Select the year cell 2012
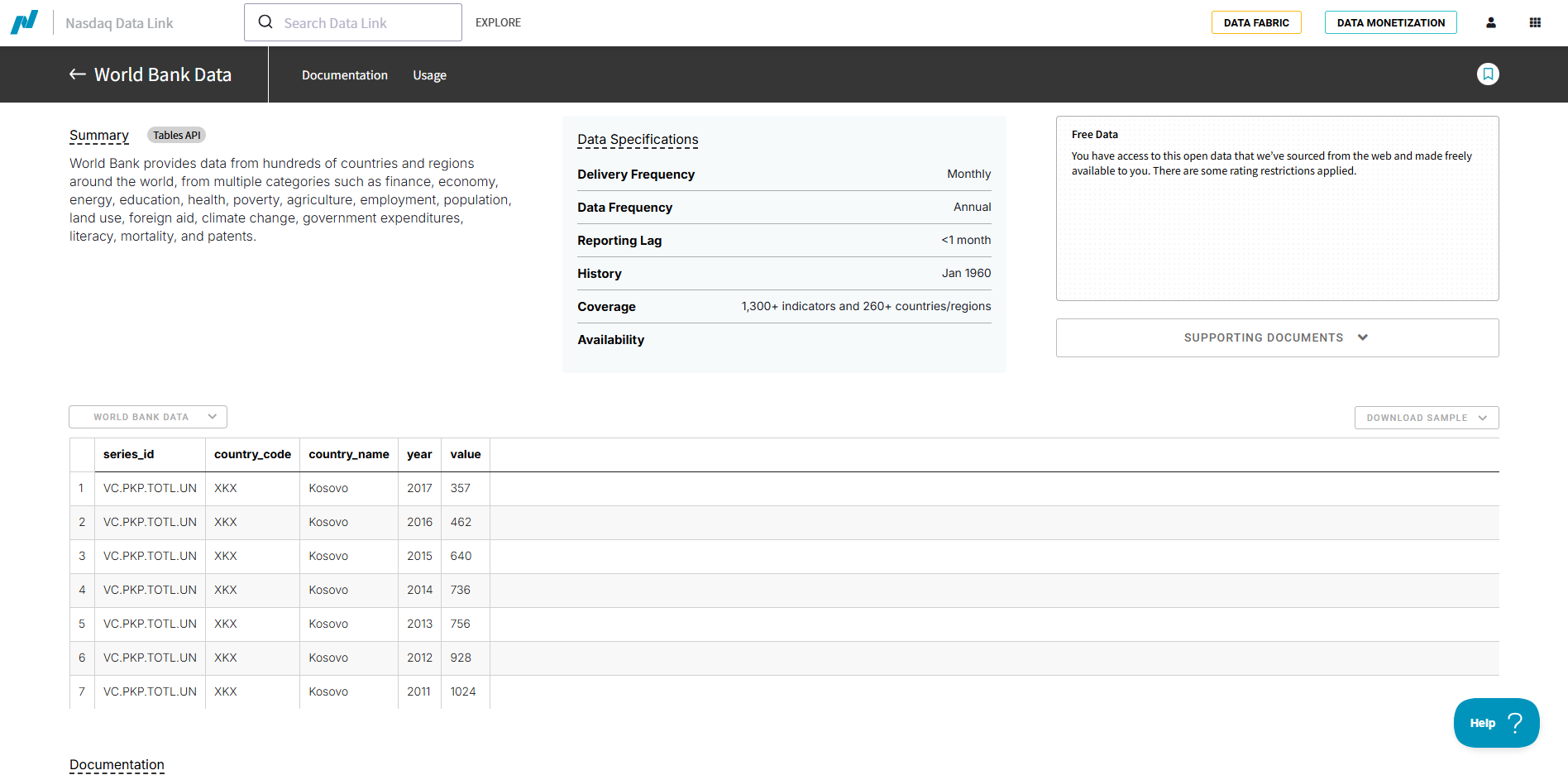The image size is (1568, 775). (419, 658)
